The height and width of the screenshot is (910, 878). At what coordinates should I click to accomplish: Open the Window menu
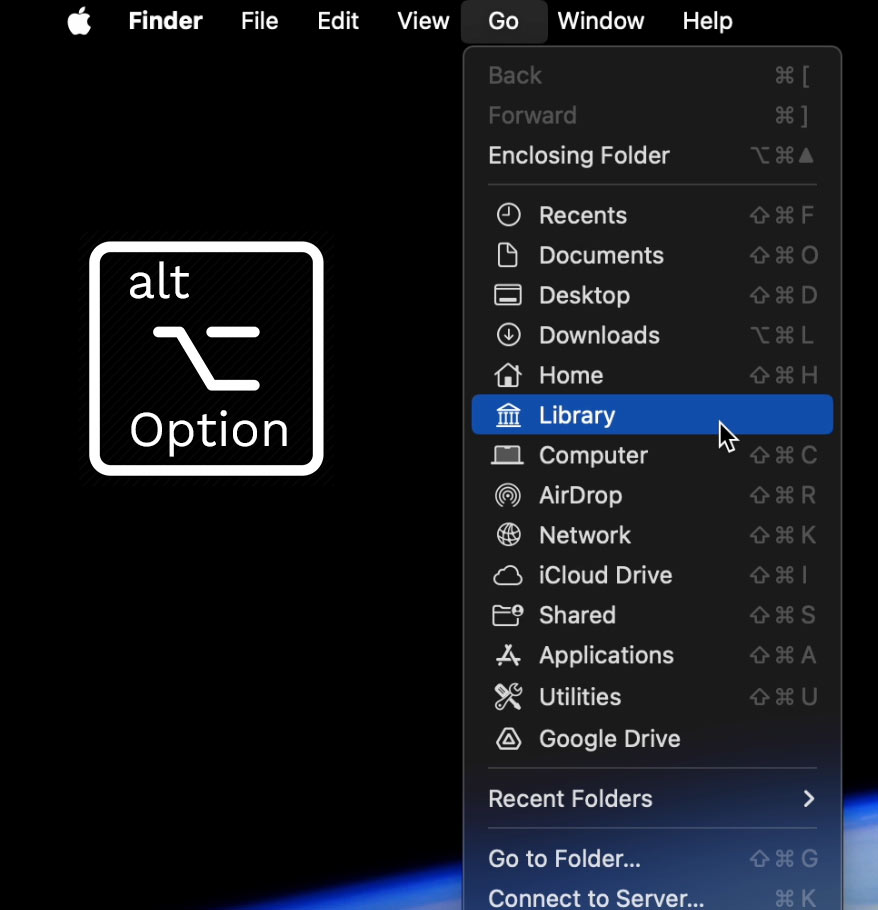click(x=600, y=20)
